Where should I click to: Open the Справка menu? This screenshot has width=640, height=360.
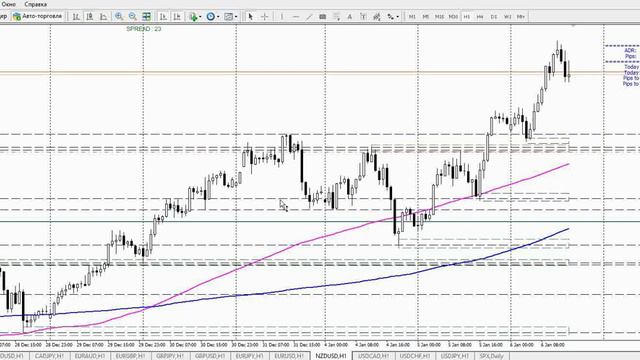pyautogui.click(x=36, y=4)
